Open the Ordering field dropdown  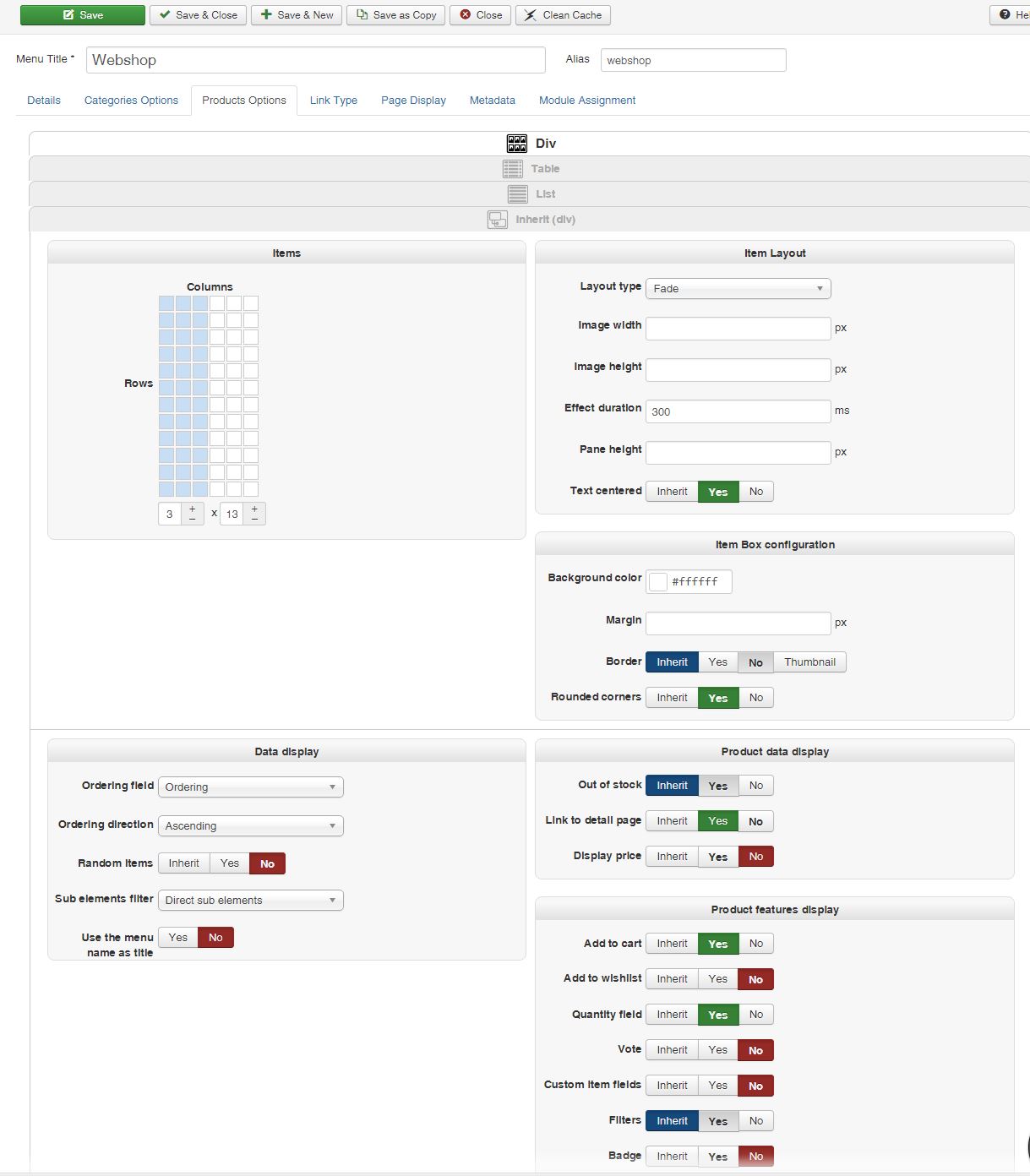point(251,787)
